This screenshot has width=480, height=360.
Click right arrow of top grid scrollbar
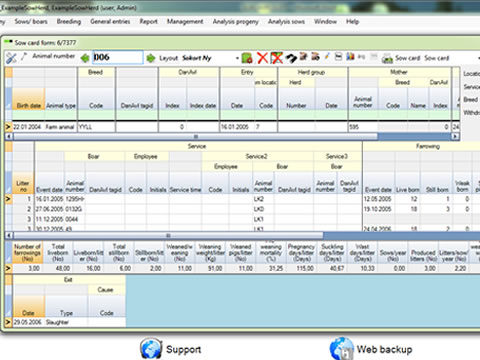[455, 136]
